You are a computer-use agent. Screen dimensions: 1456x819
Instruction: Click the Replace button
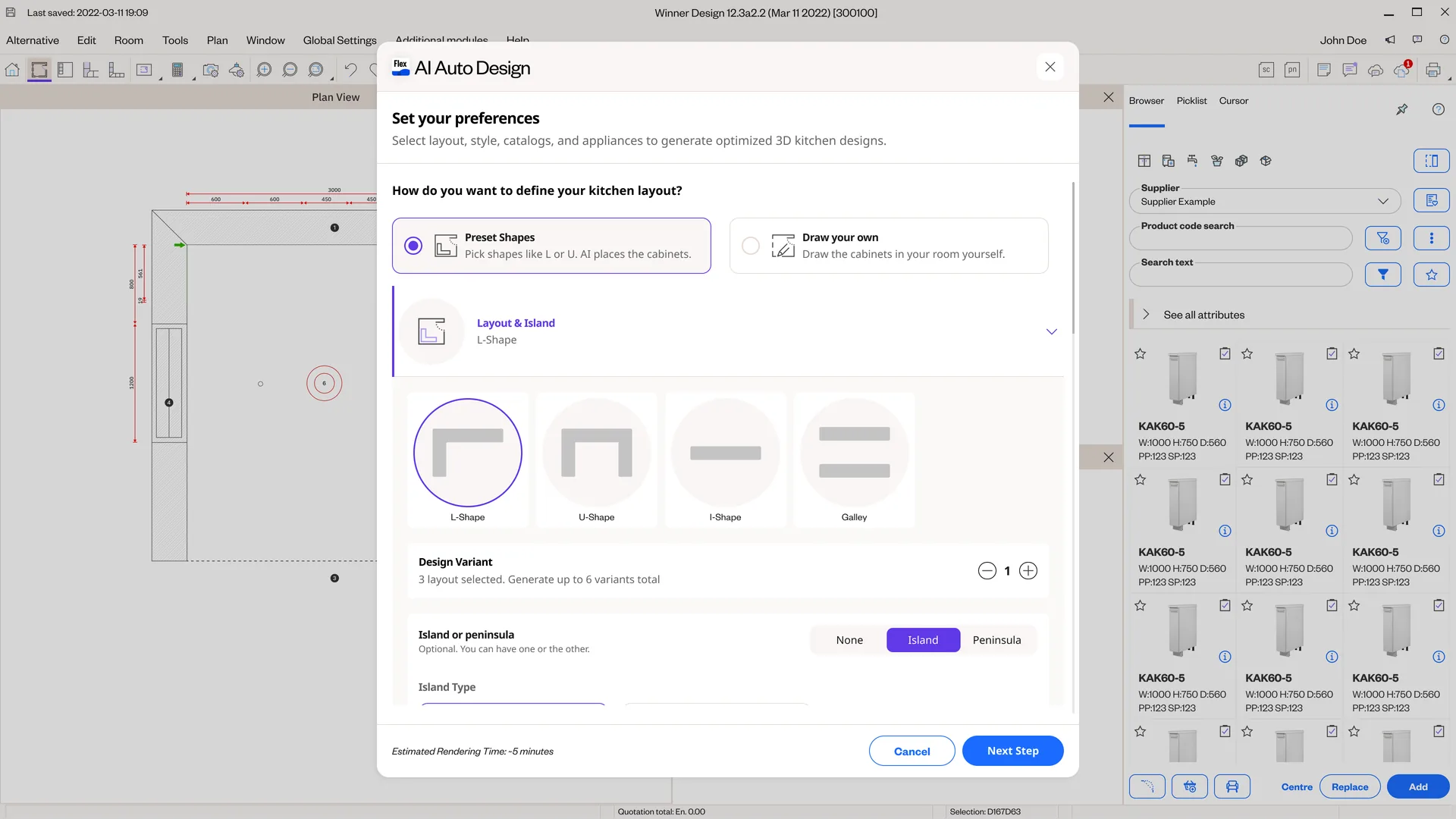coord(1350,786)
